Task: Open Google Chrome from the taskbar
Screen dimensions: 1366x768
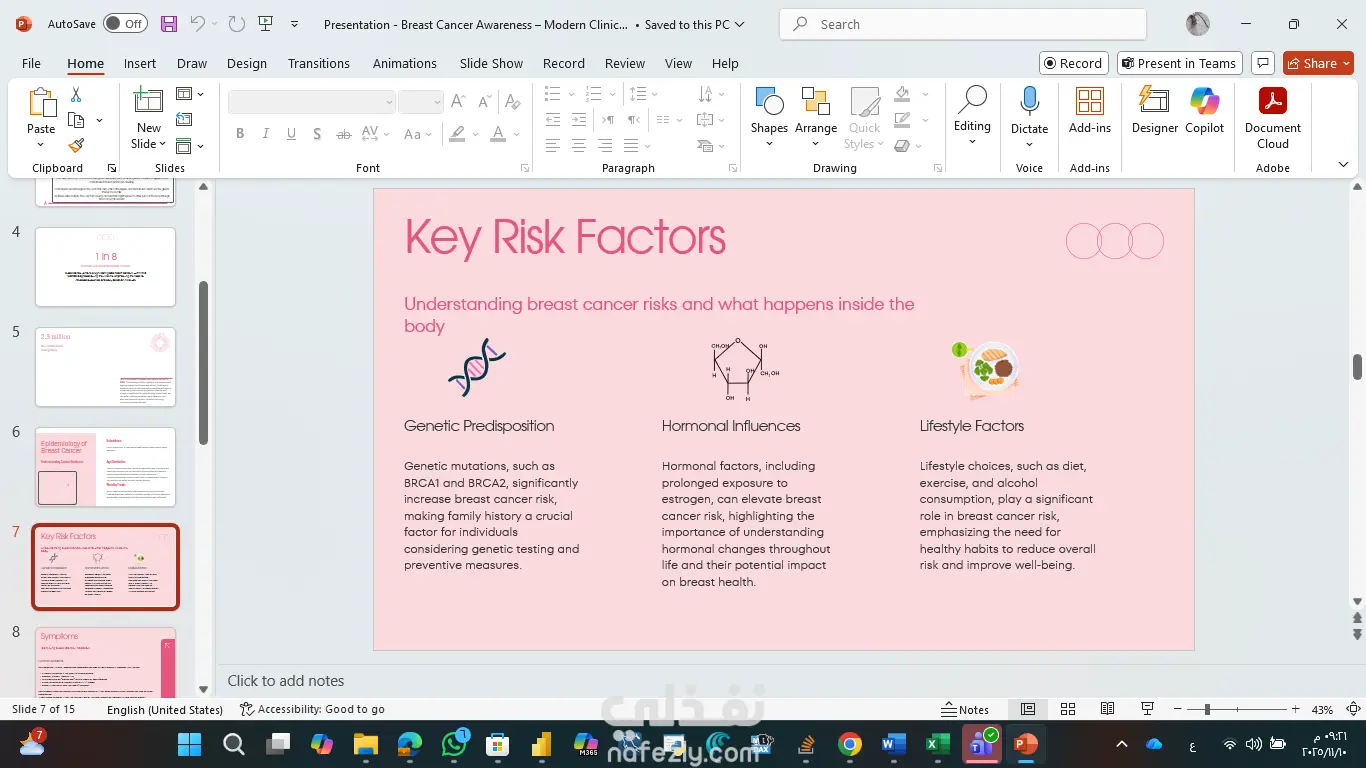Action: point(850,744)
